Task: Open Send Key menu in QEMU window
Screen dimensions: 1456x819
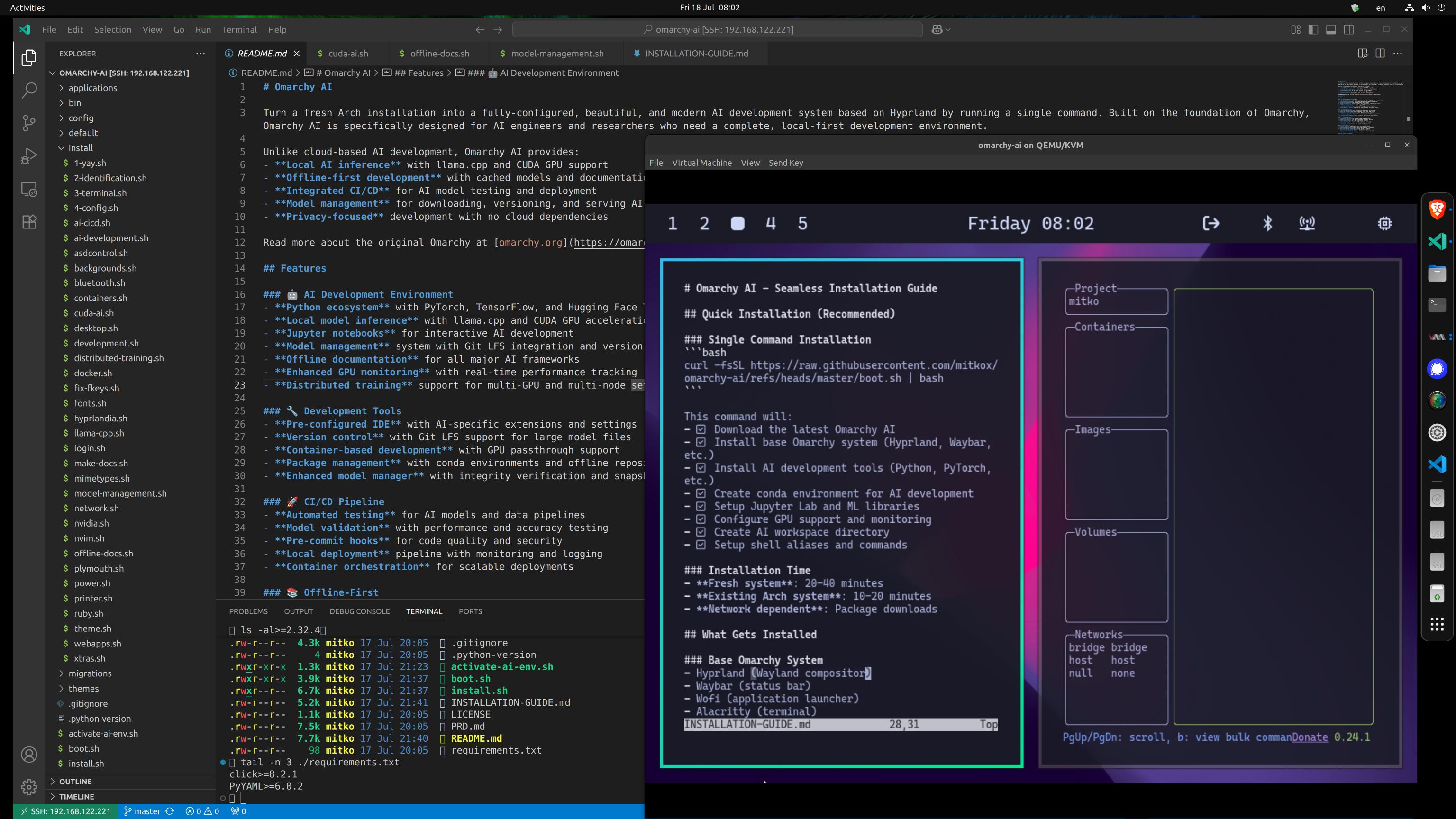Action: 786,163
